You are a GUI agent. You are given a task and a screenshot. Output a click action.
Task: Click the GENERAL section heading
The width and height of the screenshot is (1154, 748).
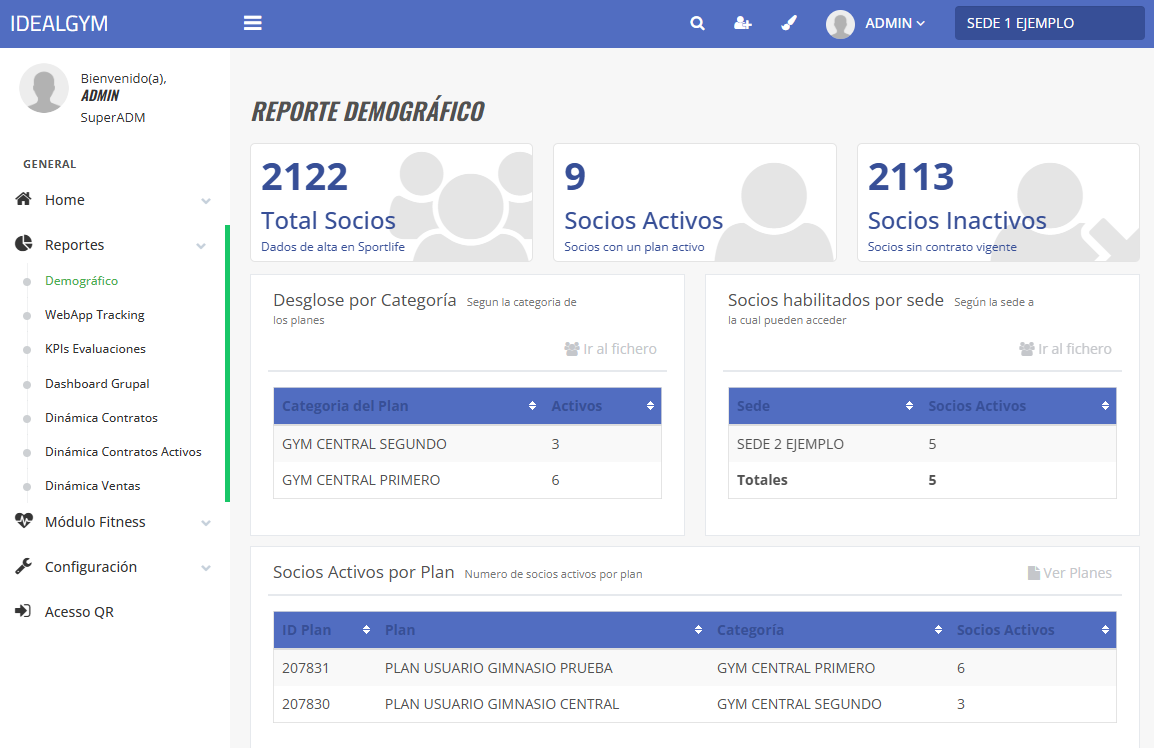(49, 164)
